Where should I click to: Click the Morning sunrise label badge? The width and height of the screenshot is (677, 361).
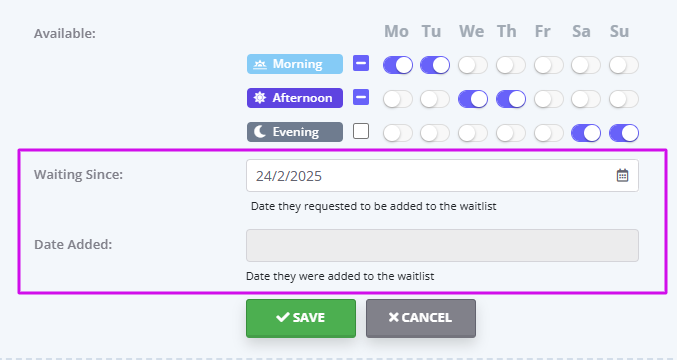pyautogui.click(x=295, y=64)
